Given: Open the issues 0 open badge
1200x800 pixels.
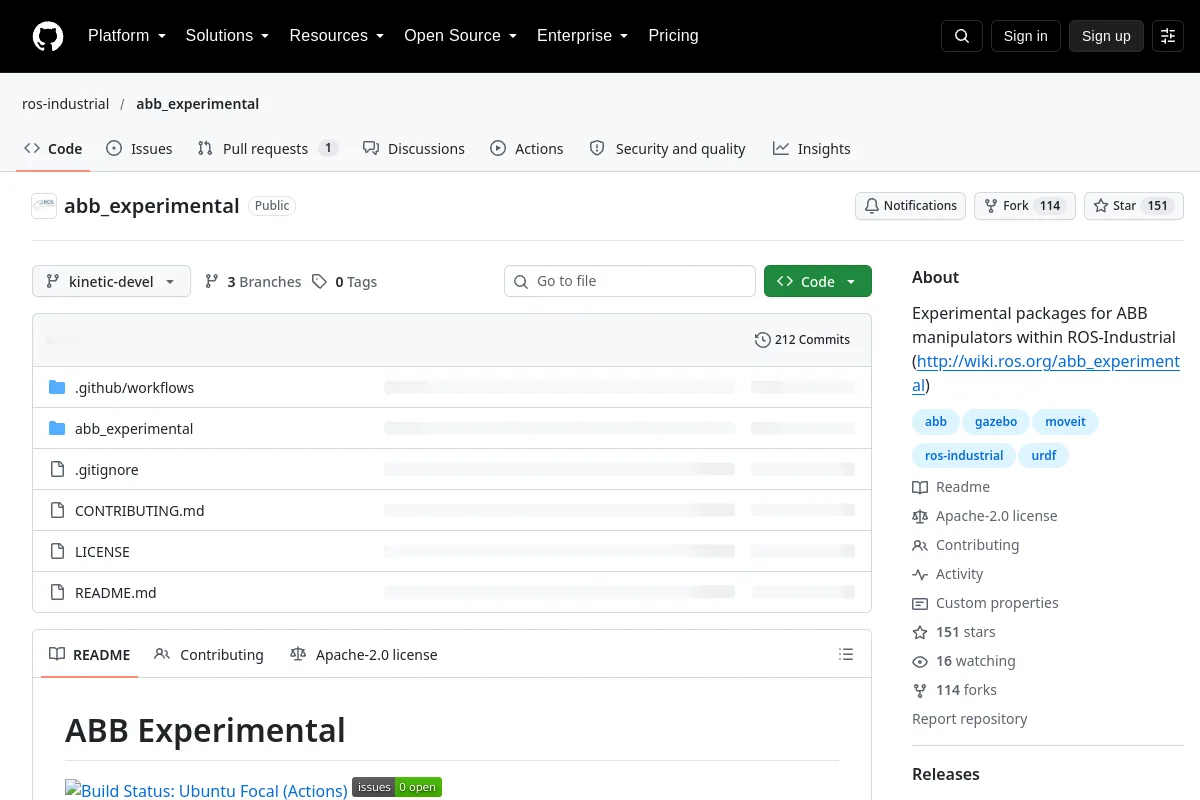Looking at the screenshot, I should tap(397, 787).
